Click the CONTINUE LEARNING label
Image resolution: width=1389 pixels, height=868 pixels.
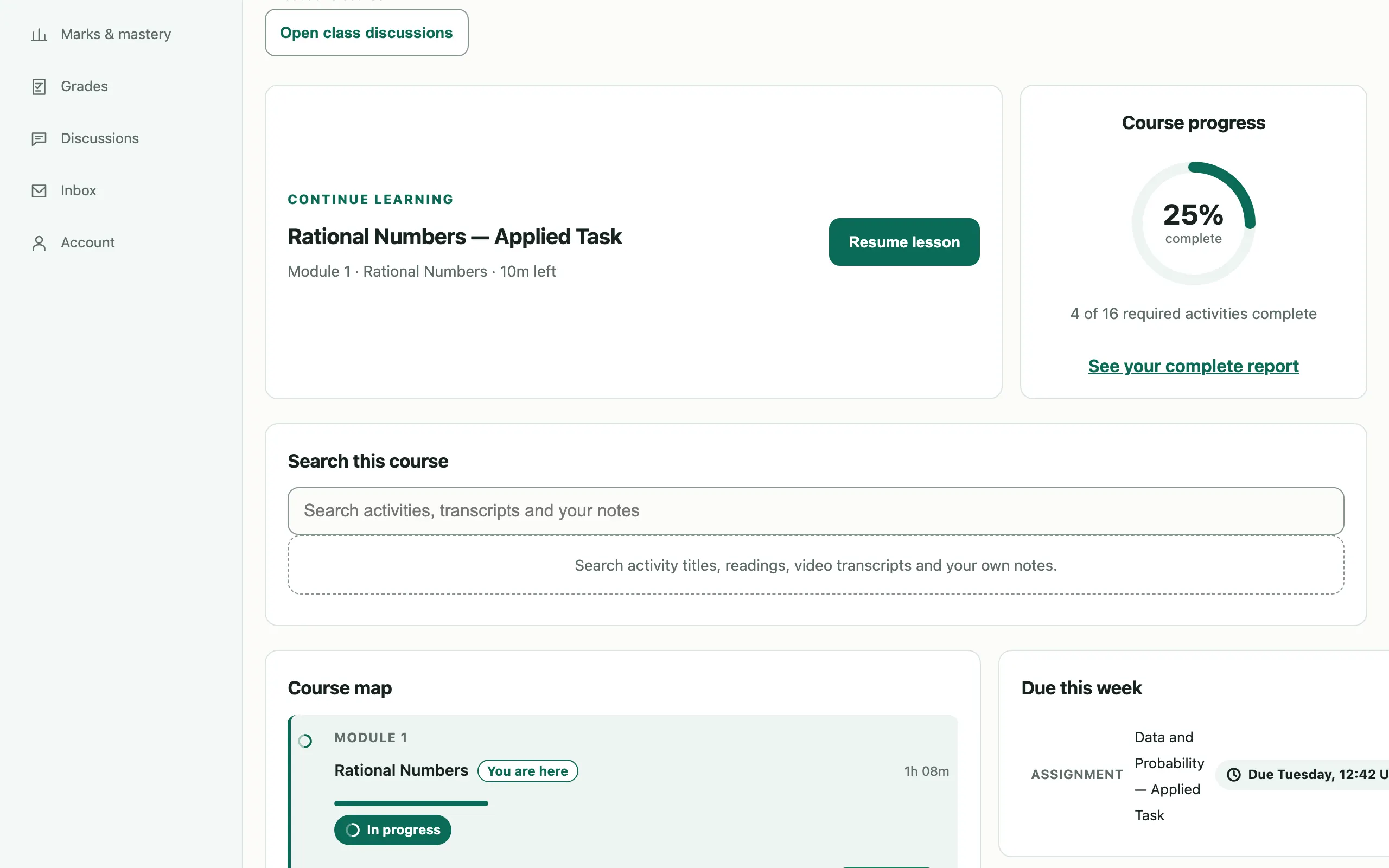pyautogui.click(x=371, y=199)
